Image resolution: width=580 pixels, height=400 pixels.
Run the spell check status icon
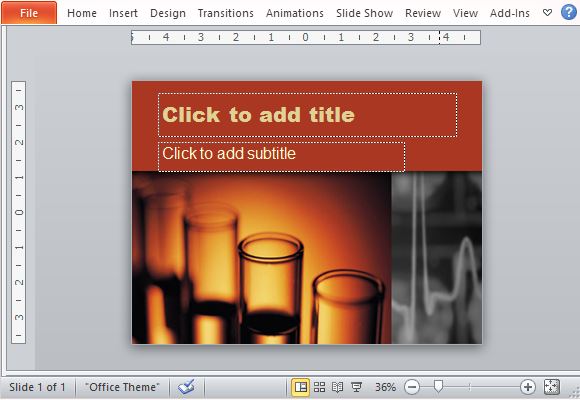pos(186,387)
